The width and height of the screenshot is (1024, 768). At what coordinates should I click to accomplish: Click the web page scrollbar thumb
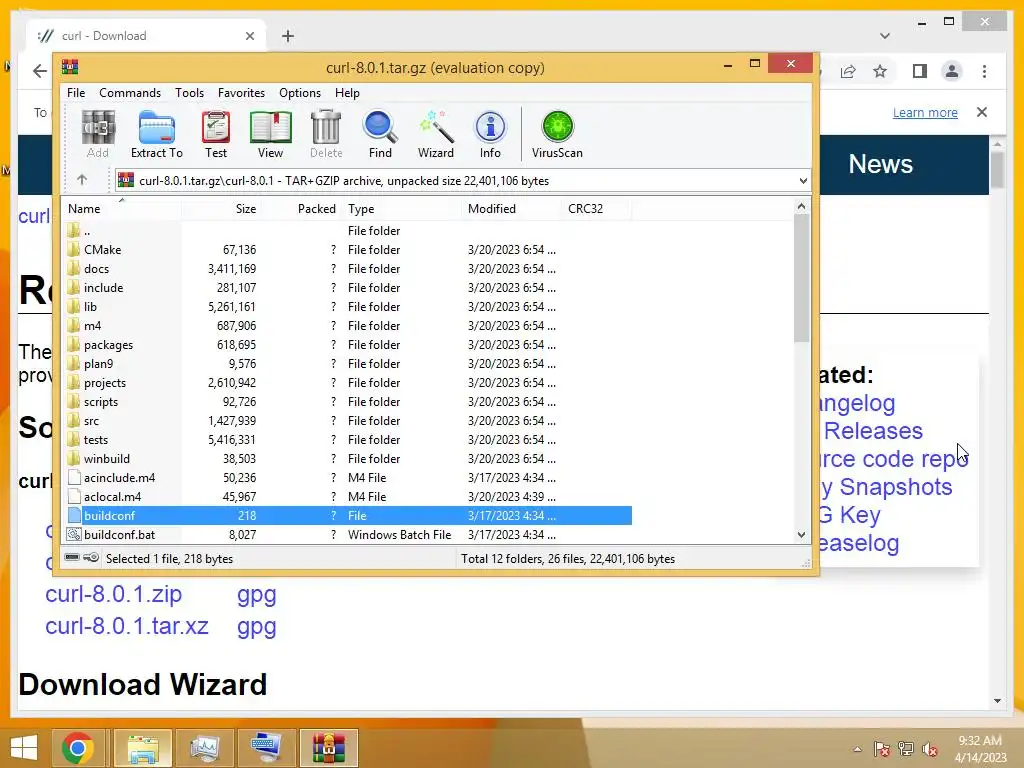997,170
